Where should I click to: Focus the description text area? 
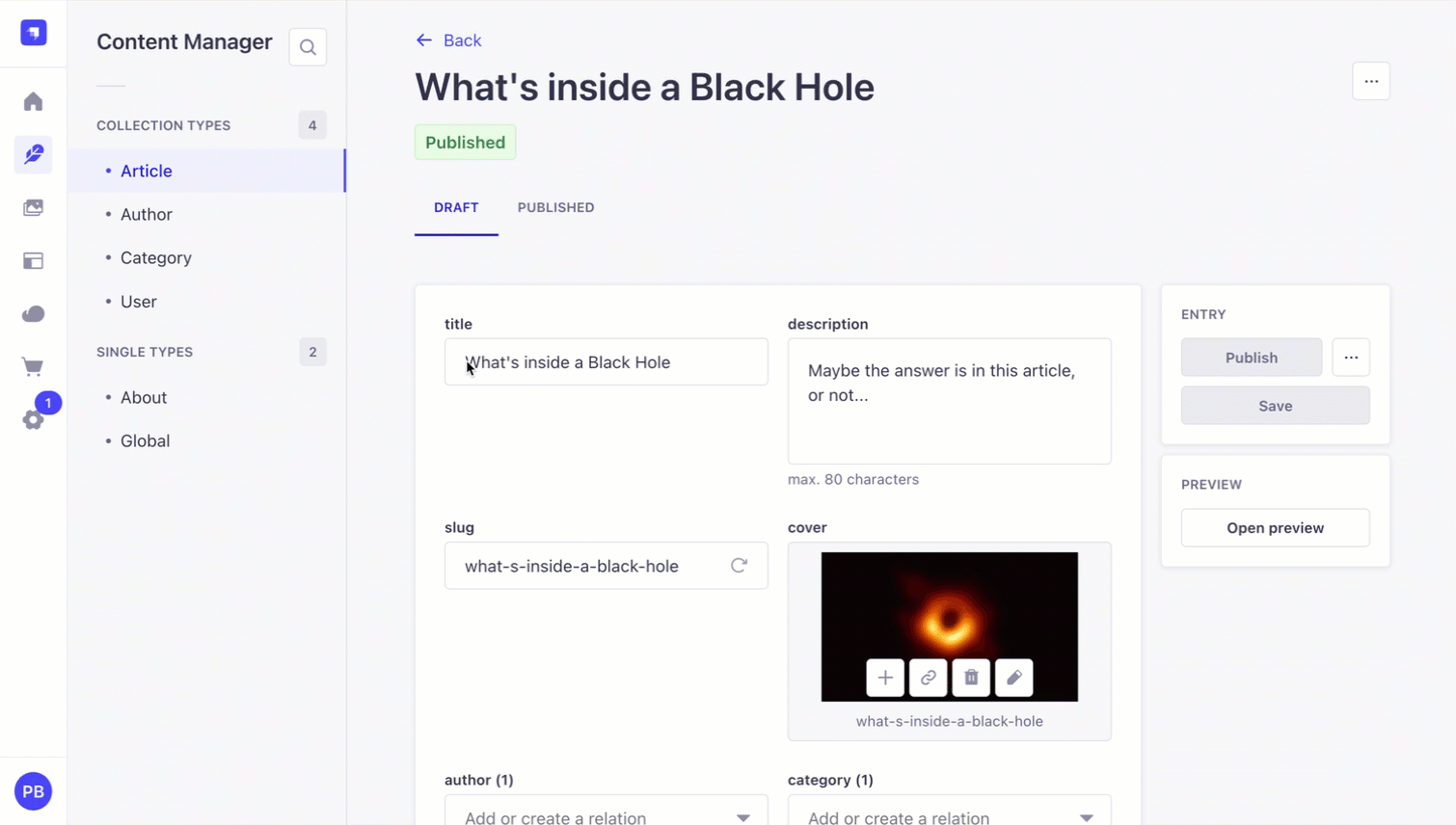(950, 401)
